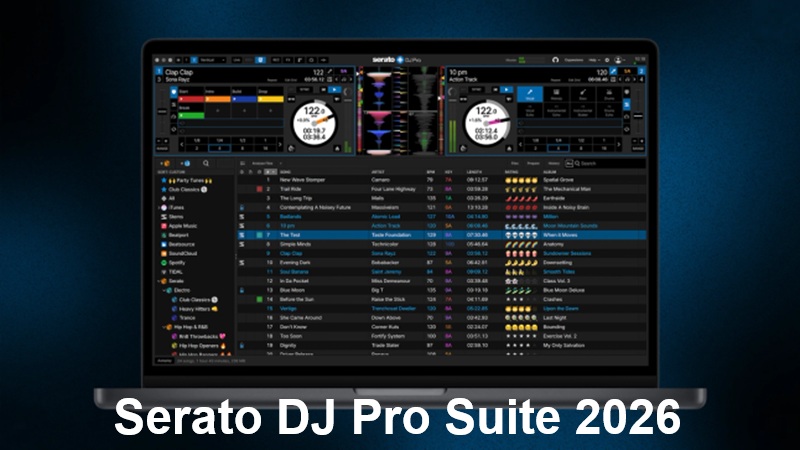Open the Expansions menu
800x450 pixels.
click(x=574, y=60)
